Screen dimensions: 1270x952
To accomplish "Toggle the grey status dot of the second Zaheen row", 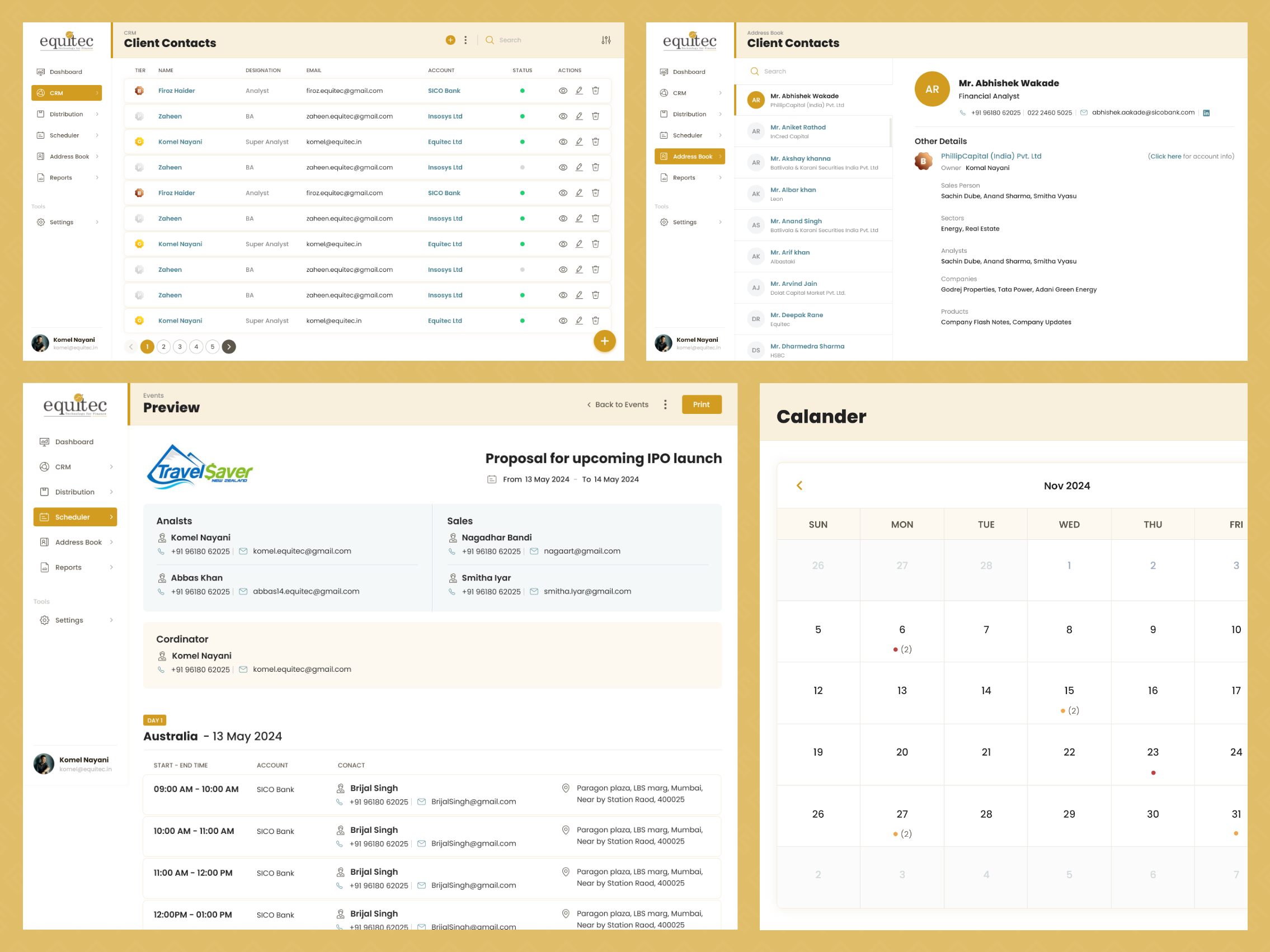I will pyautogui.click(x=523, y=168).
